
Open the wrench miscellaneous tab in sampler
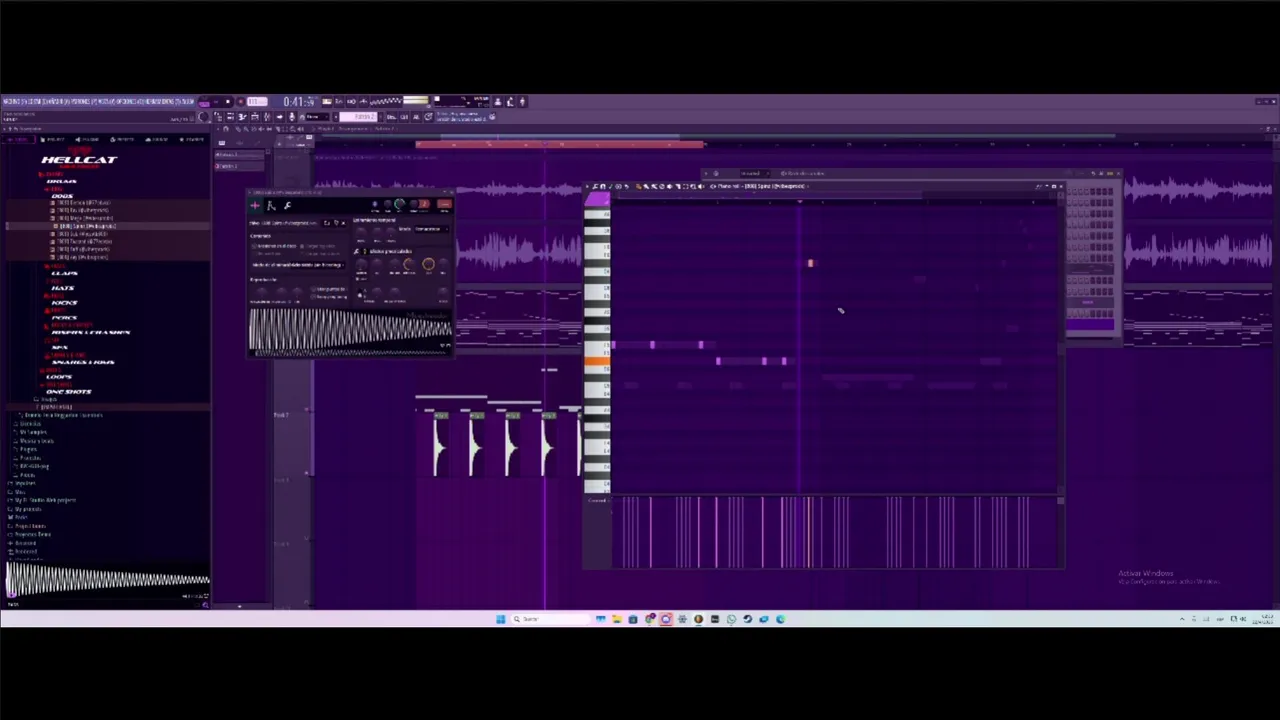pos(287,205)
